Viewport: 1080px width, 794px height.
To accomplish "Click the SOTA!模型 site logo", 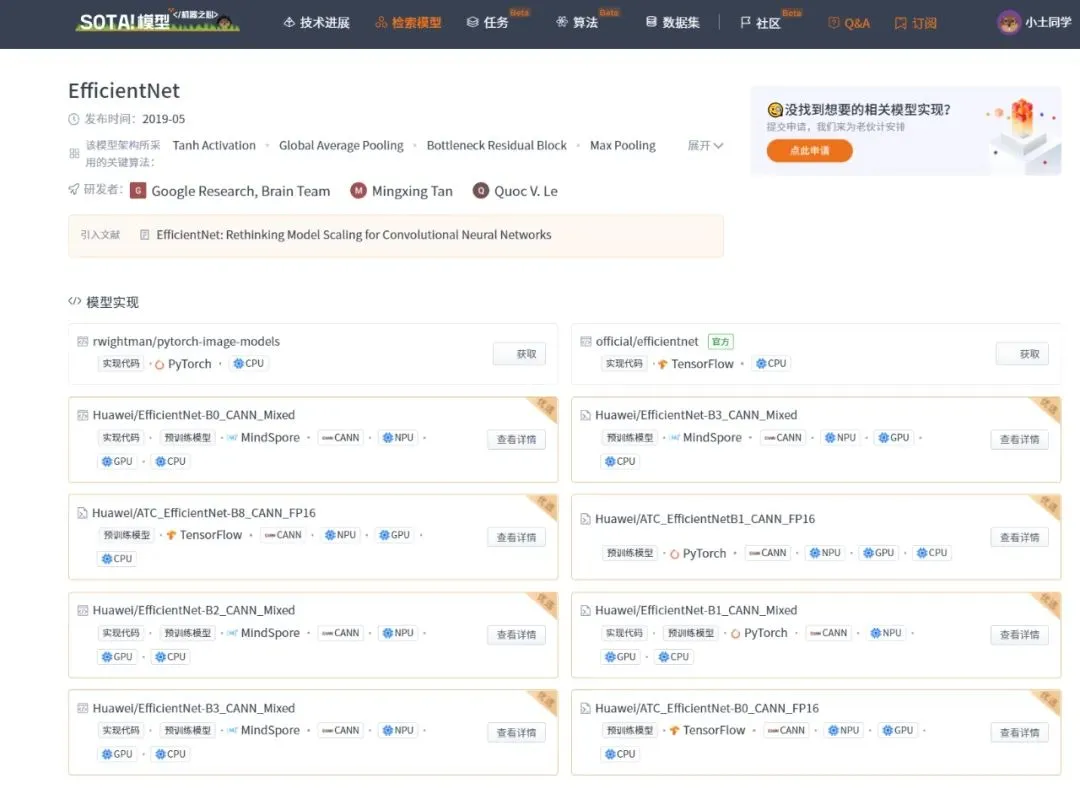I will click(158, 21).
